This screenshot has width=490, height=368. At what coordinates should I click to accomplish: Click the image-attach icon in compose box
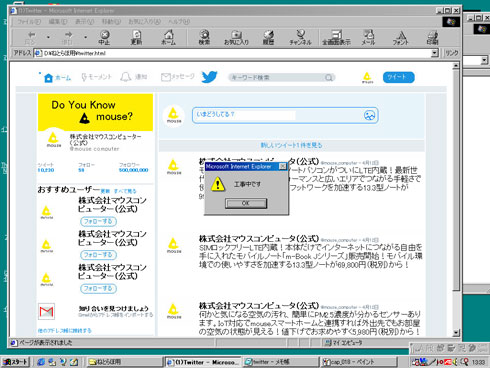click(369, 115)
